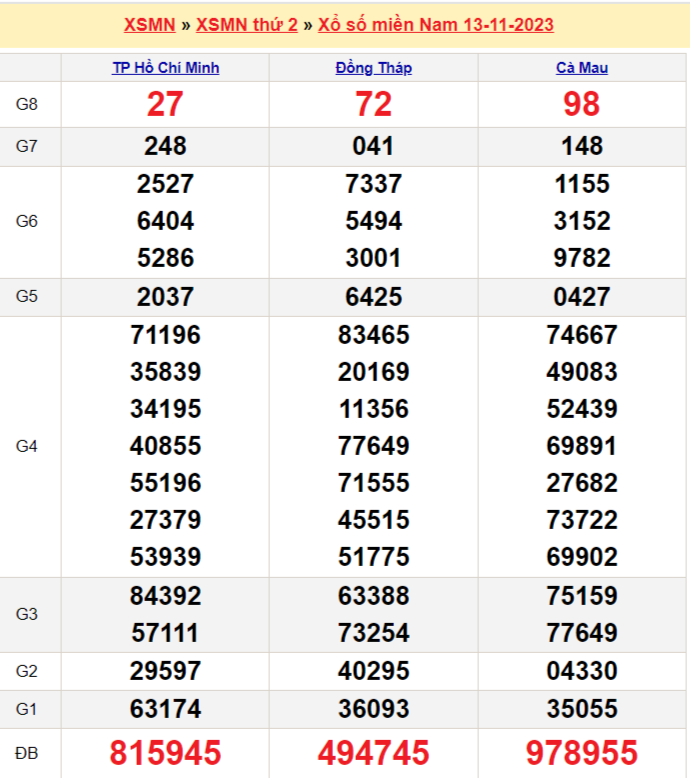690x778 pixels.
Task: Click G5 result 0427
Action: pos(582,297)
